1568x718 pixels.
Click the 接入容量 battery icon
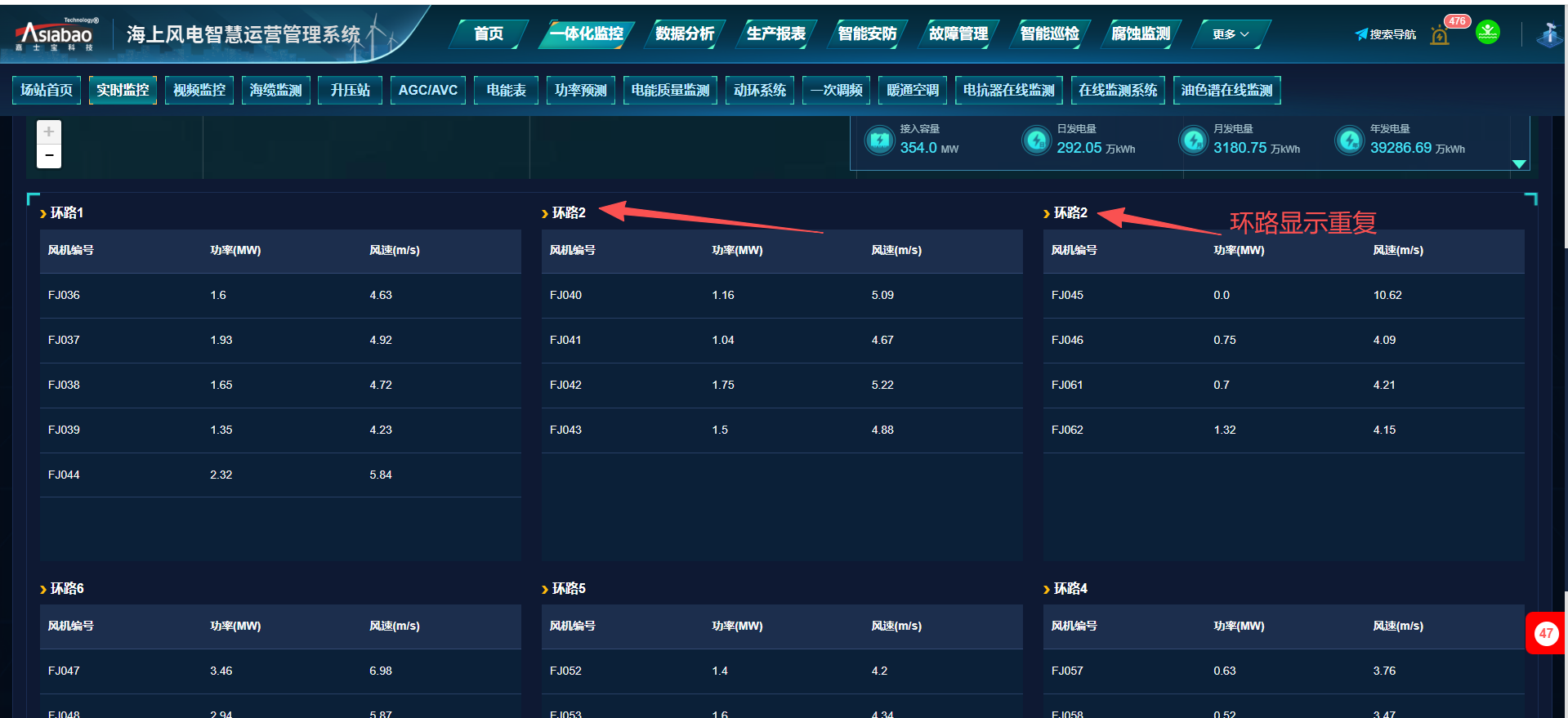tap(879, 140)
